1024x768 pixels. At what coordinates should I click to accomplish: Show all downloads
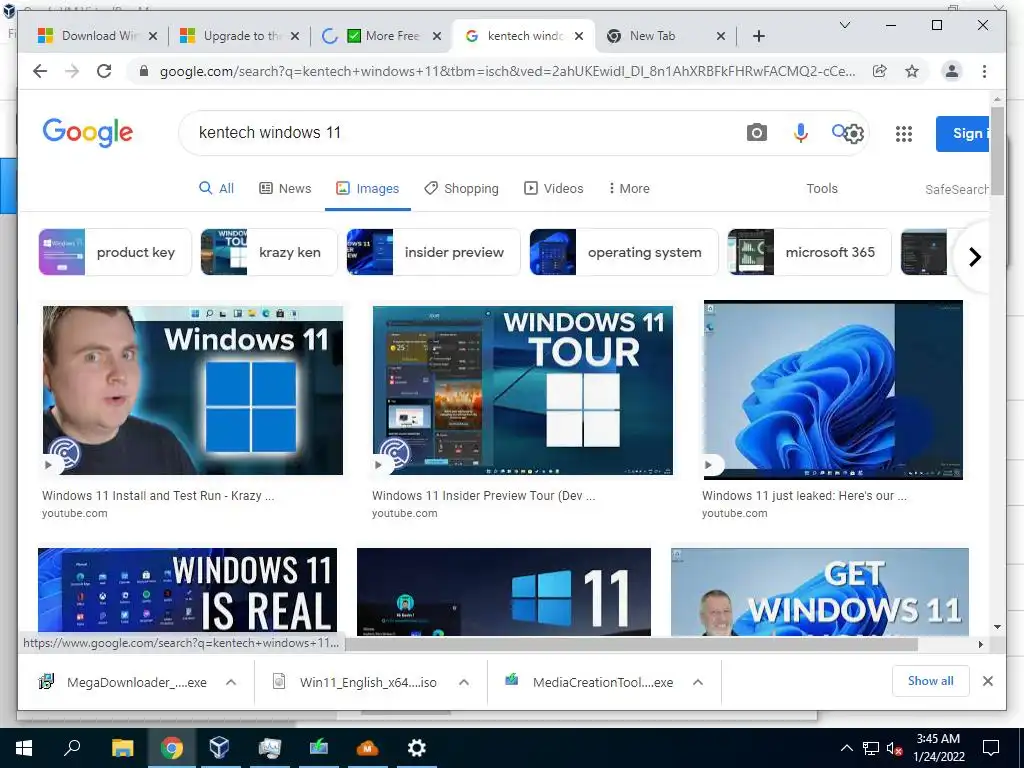(x=931, y=681)
